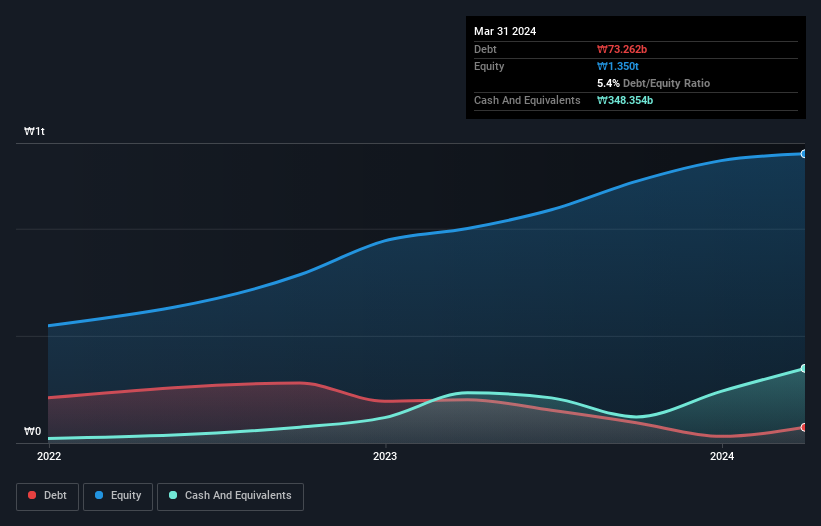Click the Equity label in tooltip
Image resolution: width=821 pixels, height=526 pixels.
[x=489, y=66]
